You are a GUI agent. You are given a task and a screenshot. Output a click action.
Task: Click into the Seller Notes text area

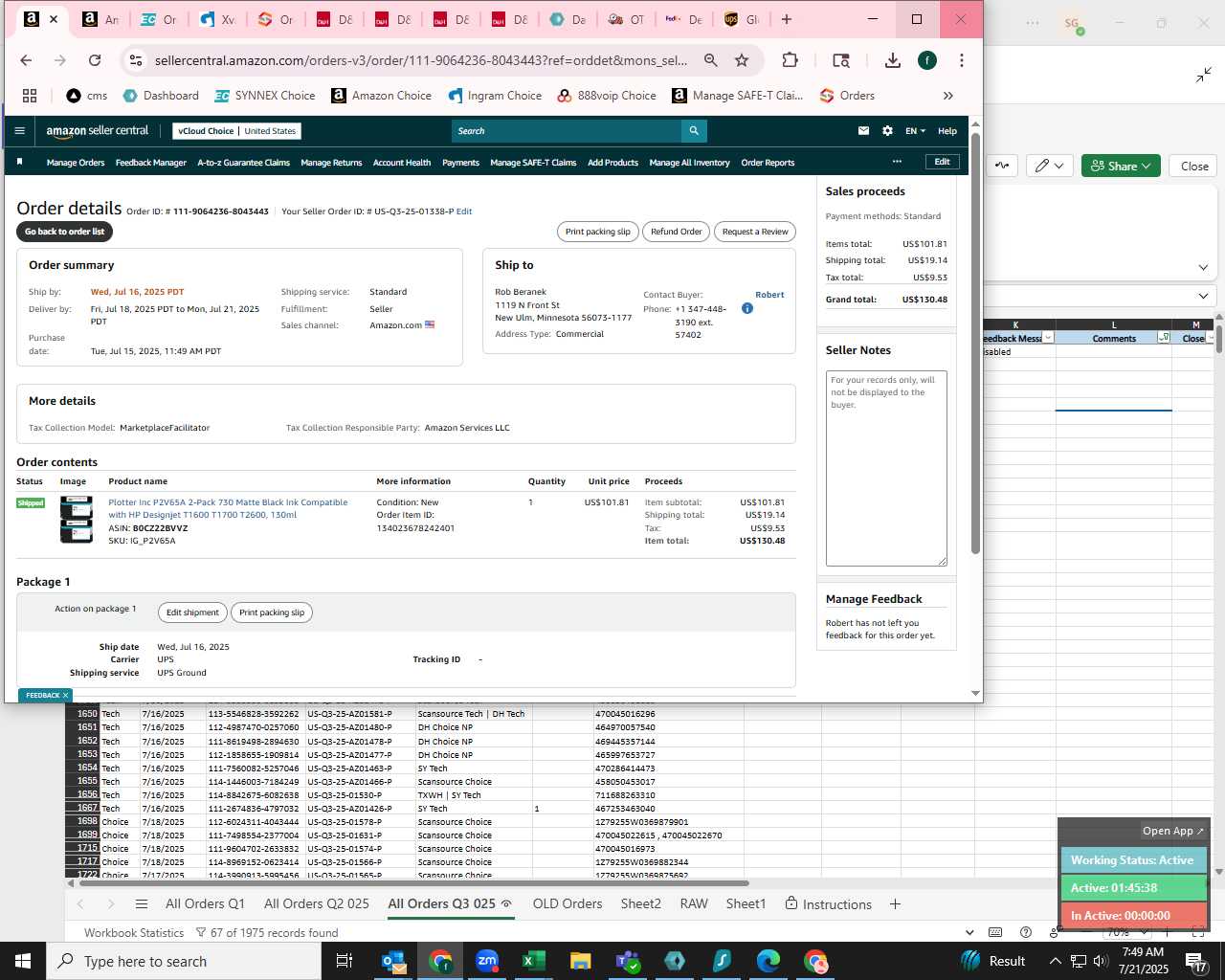[886, 469]
